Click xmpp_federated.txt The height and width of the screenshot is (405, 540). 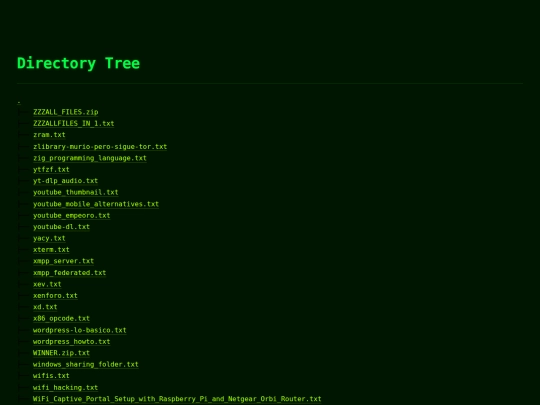pyautogui.click(x=70, y=273)
